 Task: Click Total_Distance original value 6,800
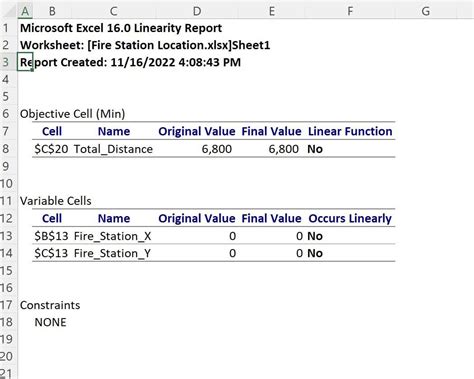point(217,149)
